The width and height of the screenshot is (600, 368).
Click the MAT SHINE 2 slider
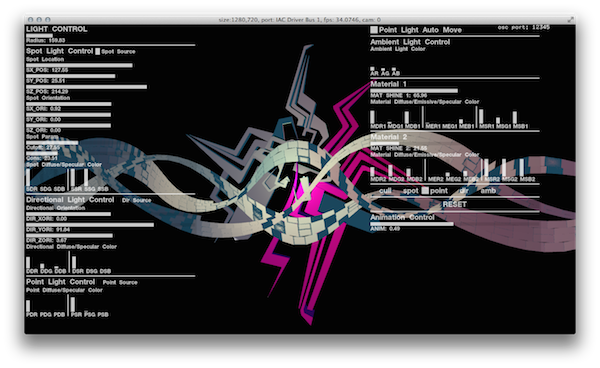click(385, 143)
